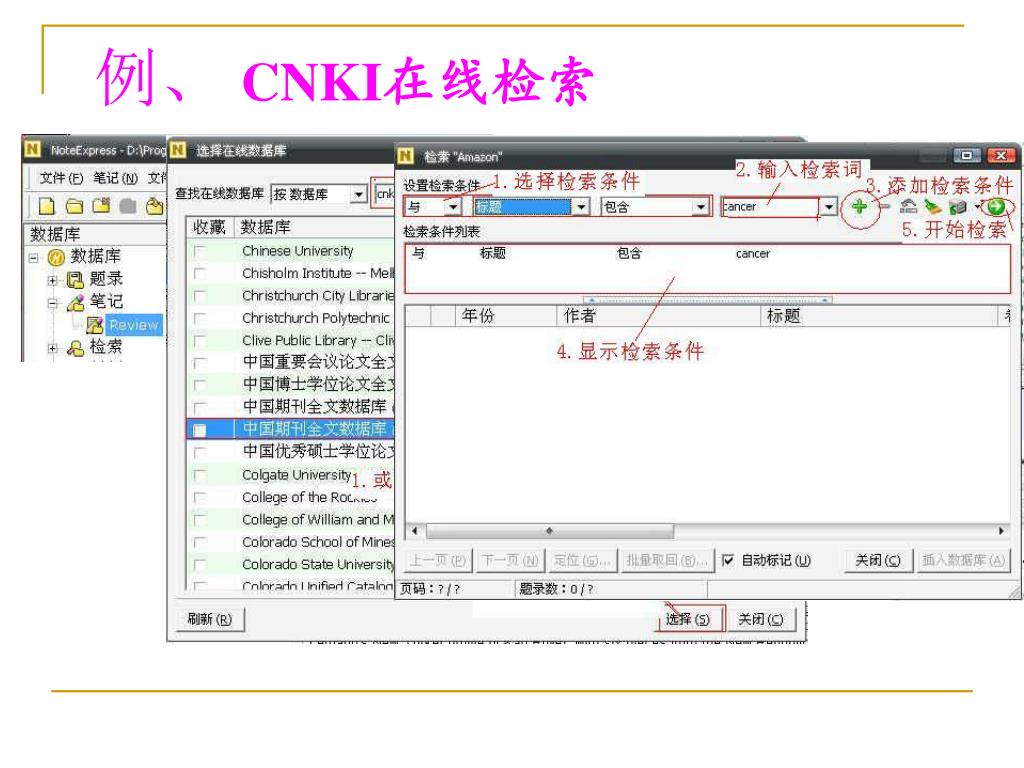Click the 收藏 column header
1024x768 pixels.
point(210,227)
